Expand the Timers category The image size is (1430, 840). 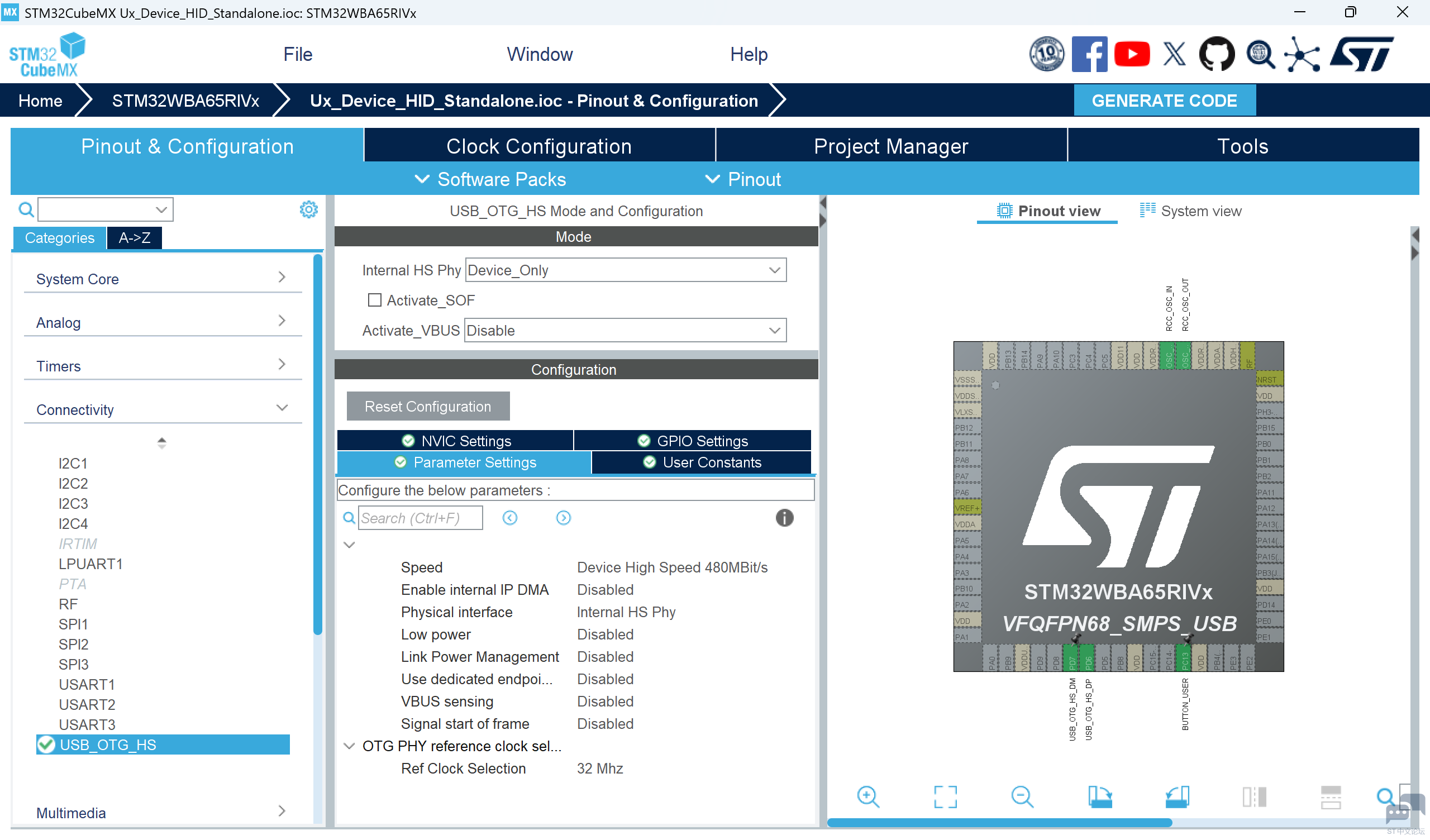pos(163,366)
